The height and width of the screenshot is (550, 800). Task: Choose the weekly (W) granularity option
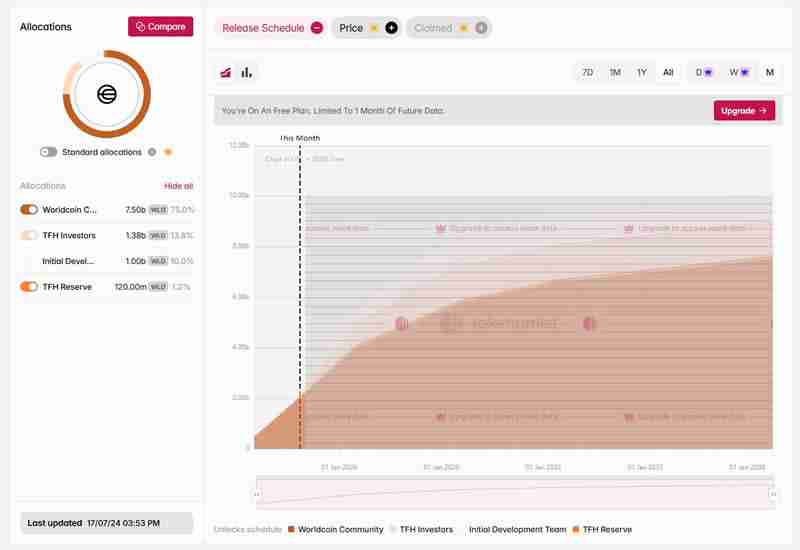click(x=737, y=72)
